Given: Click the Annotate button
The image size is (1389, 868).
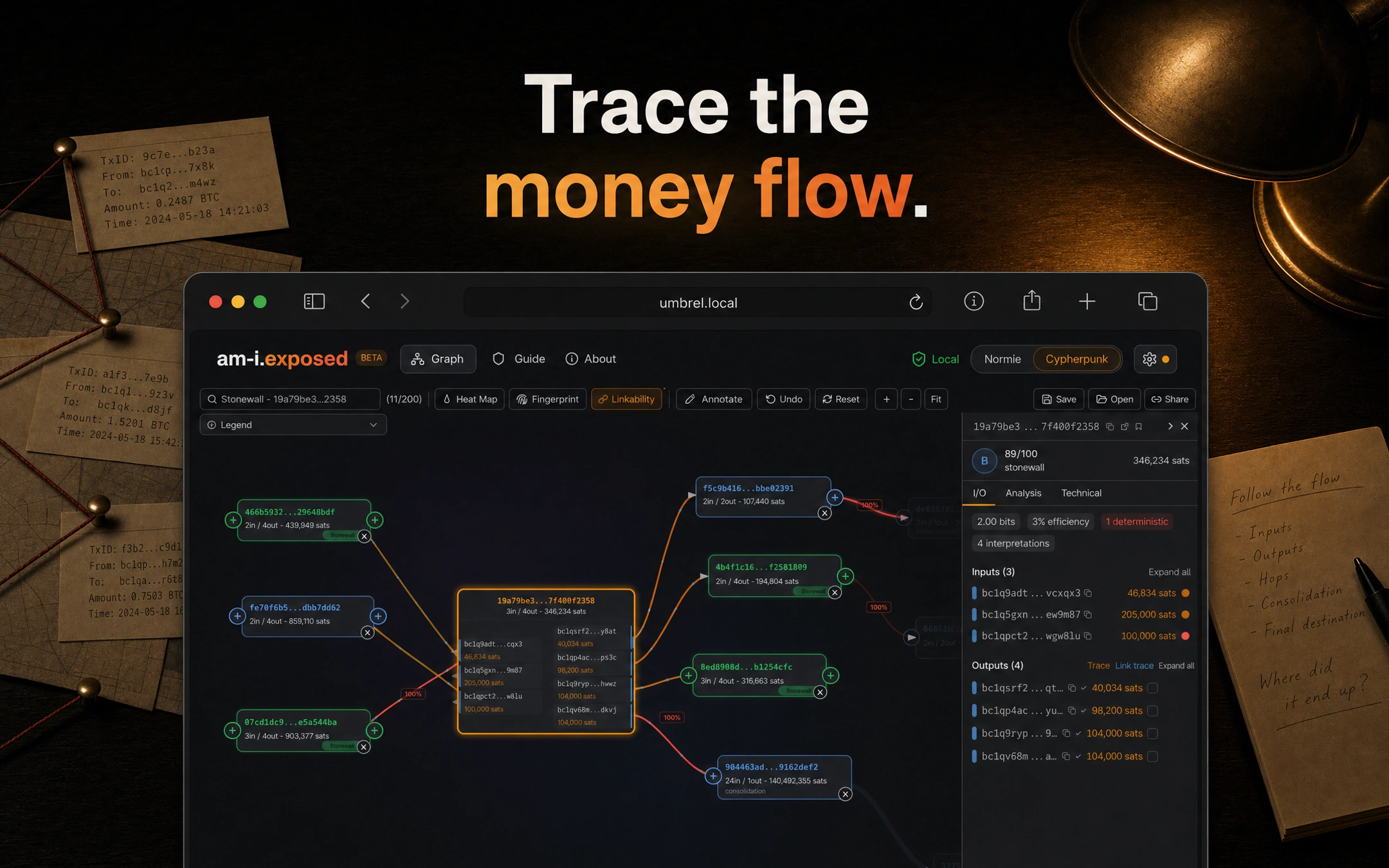Looking at the screenshot, I should point(714,399).
